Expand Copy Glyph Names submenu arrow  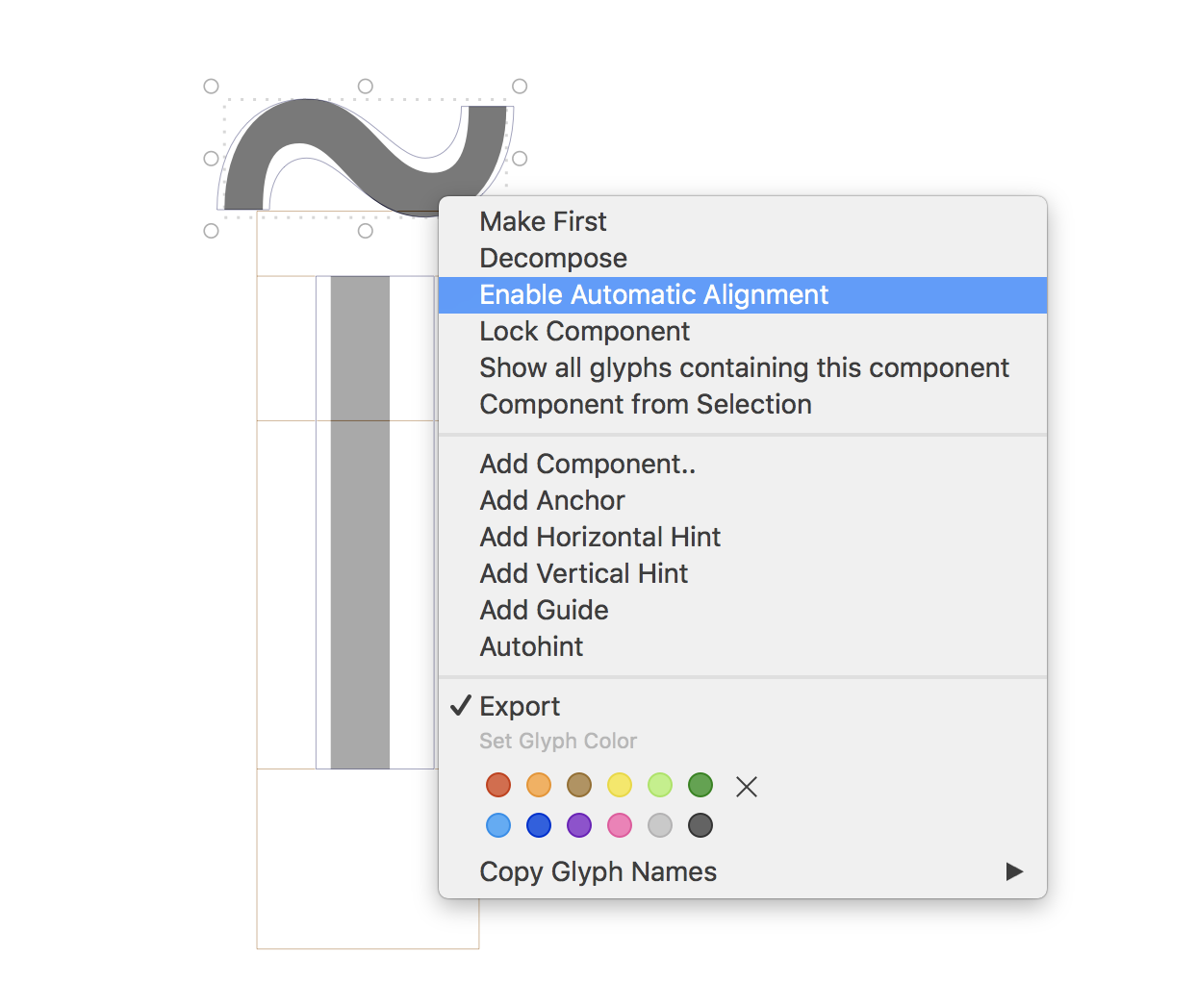(x=1014, y=871)
